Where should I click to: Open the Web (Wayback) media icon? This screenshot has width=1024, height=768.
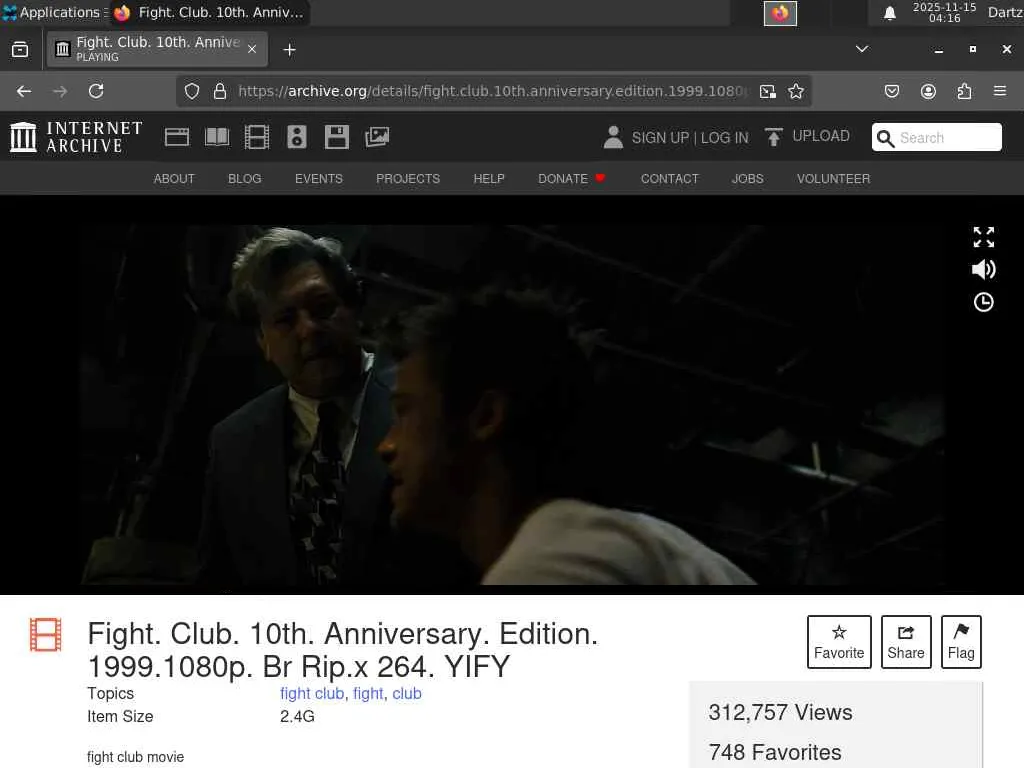click(177, 137)
